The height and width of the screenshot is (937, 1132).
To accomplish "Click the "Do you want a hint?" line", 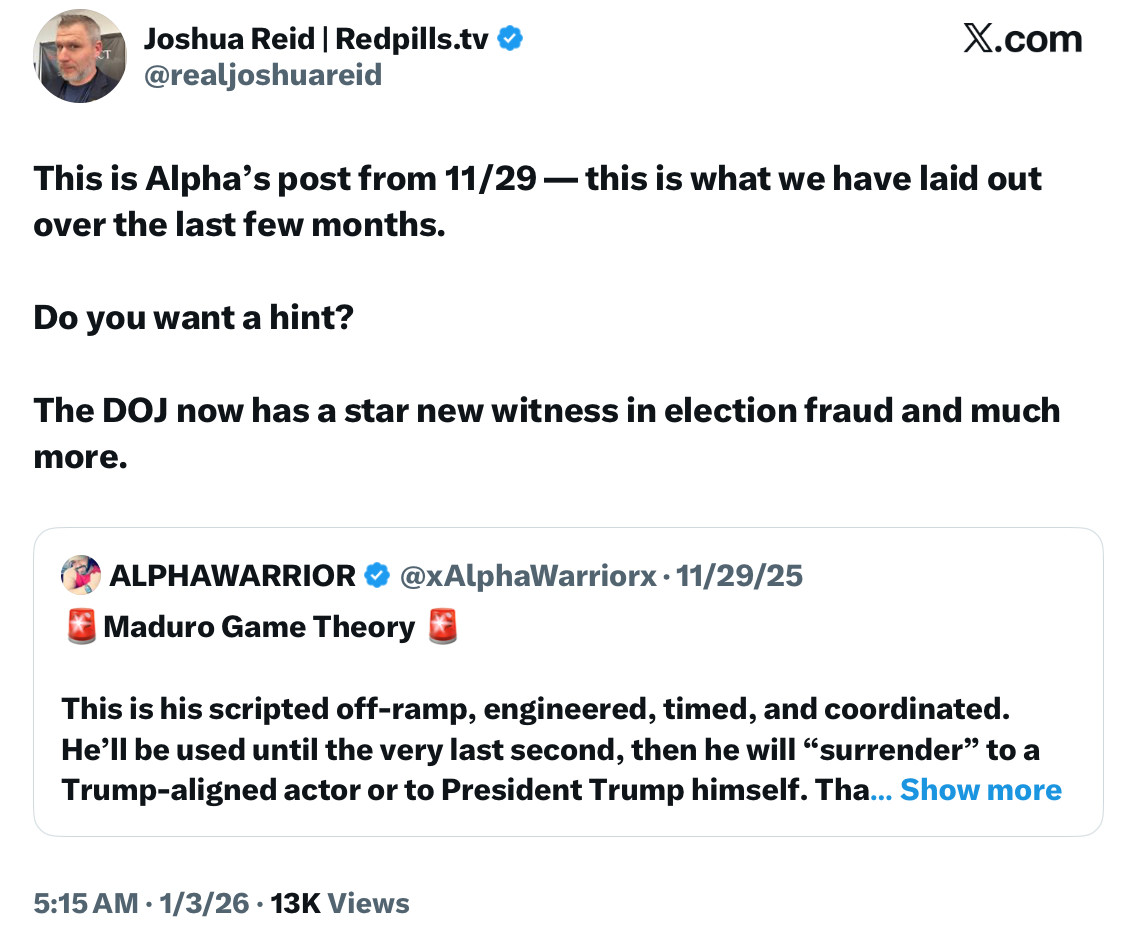I will [193, 318].
